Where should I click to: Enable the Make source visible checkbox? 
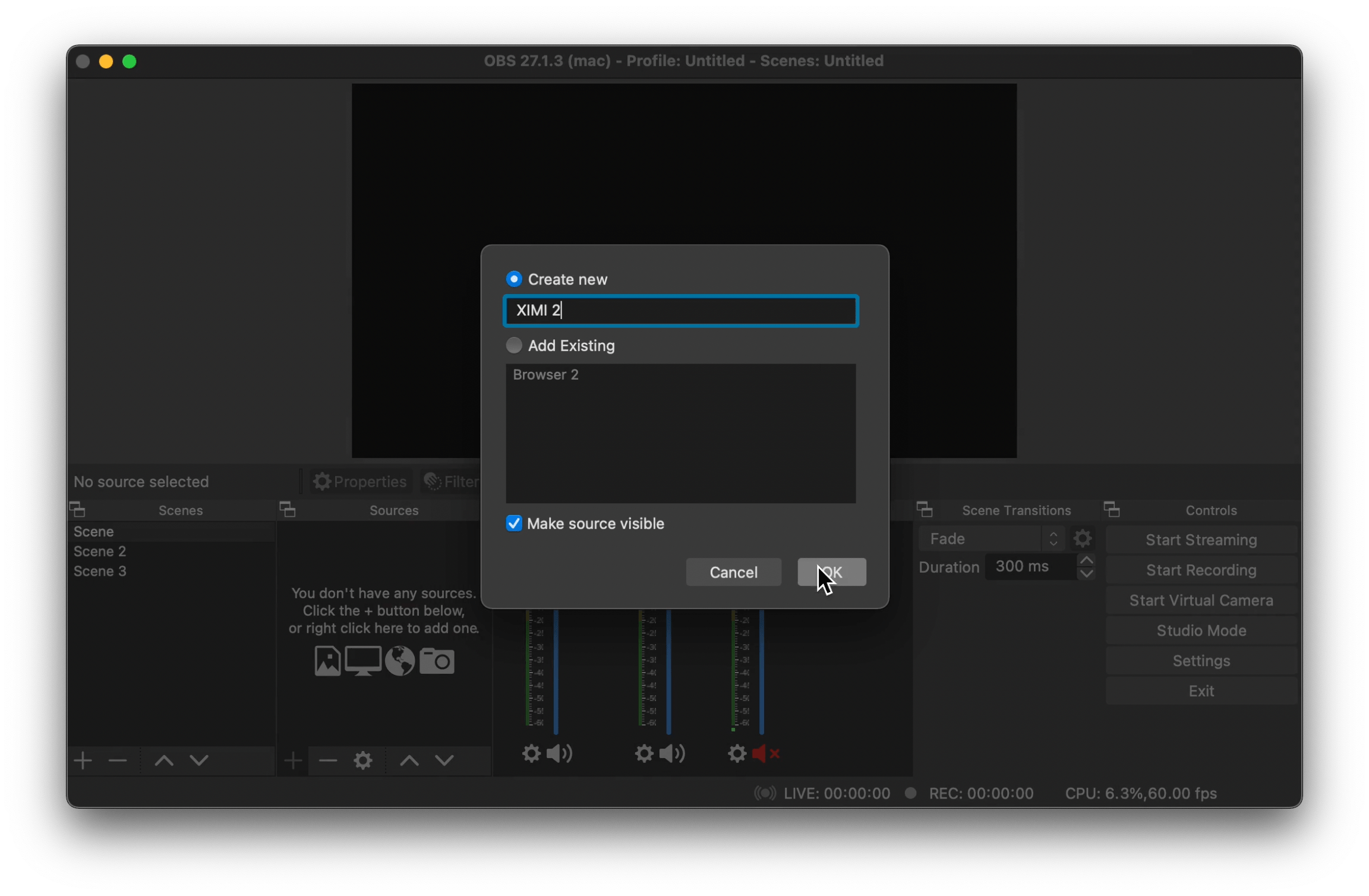pos(512,523)
